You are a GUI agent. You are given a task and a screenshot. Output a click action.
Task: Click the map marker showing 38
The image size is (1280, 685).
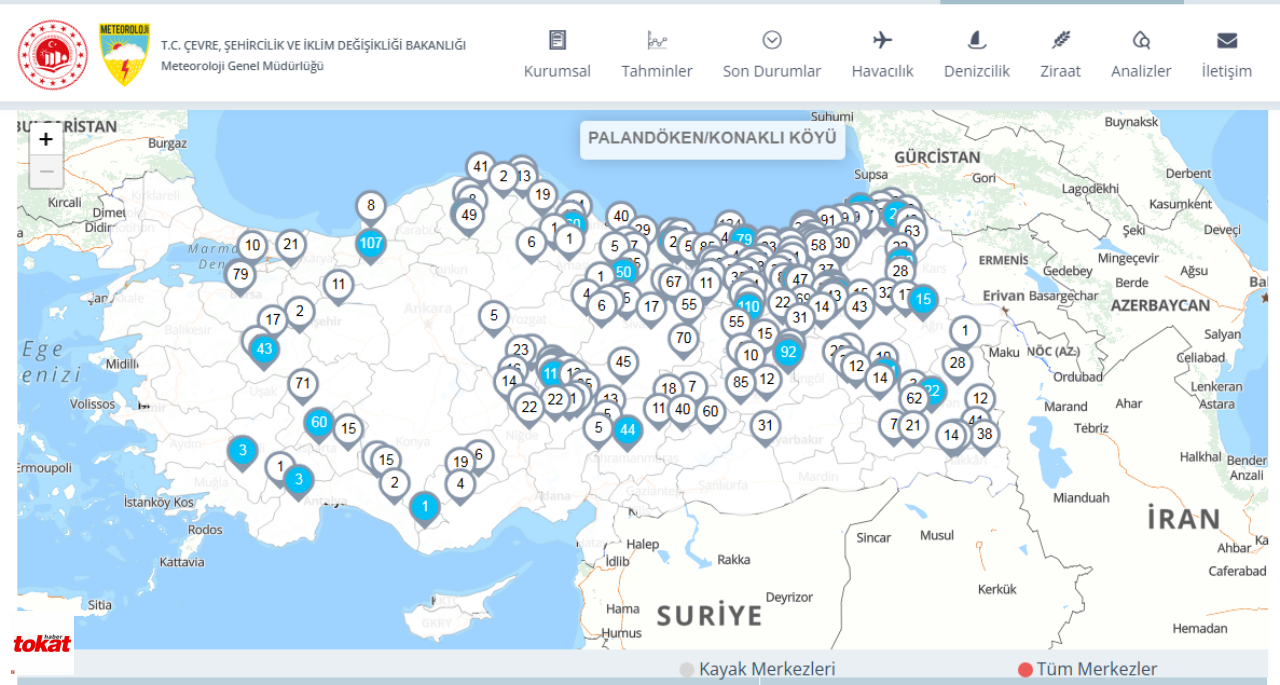click(x=985, y=434)
